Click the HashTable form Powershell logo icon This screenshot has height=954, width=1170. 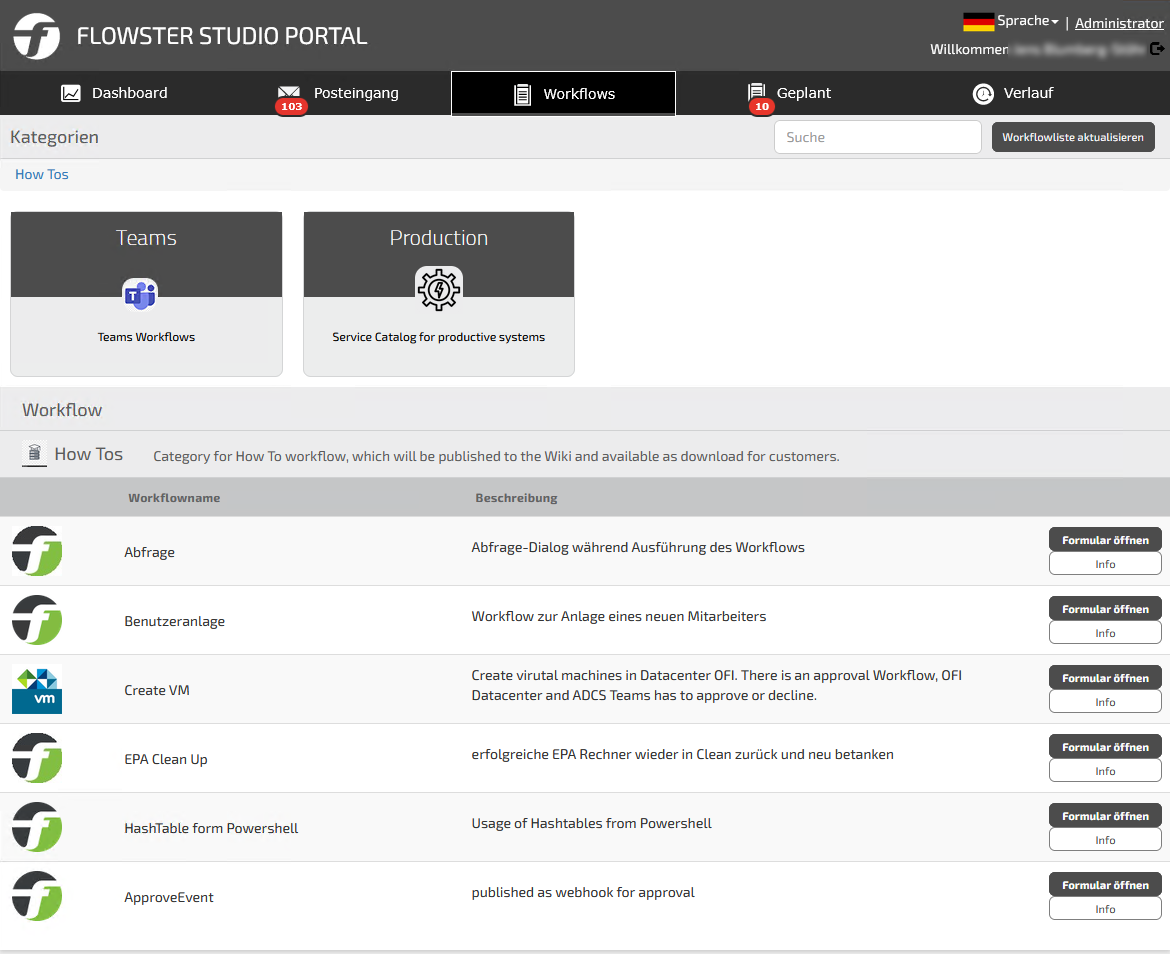coord(37,827)
